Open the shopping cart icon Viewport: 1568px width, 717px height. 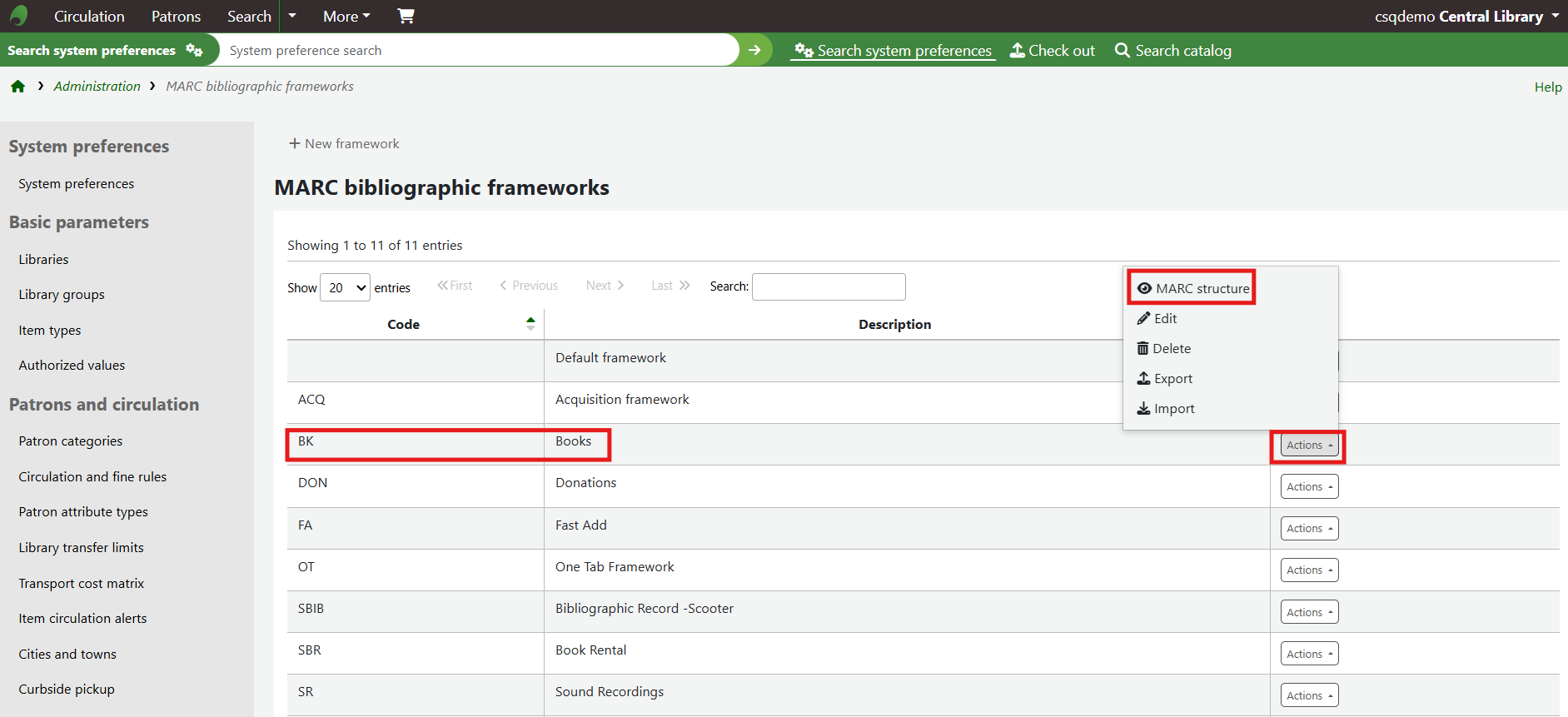406,16
